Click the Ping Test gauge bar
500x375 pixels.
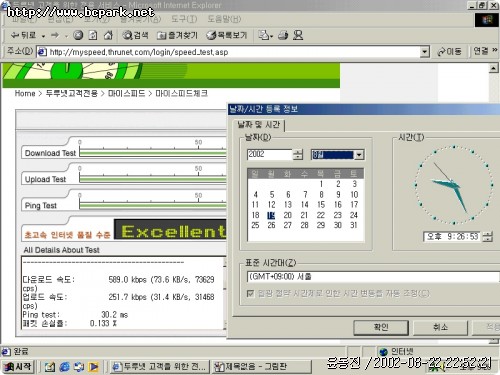153,206
